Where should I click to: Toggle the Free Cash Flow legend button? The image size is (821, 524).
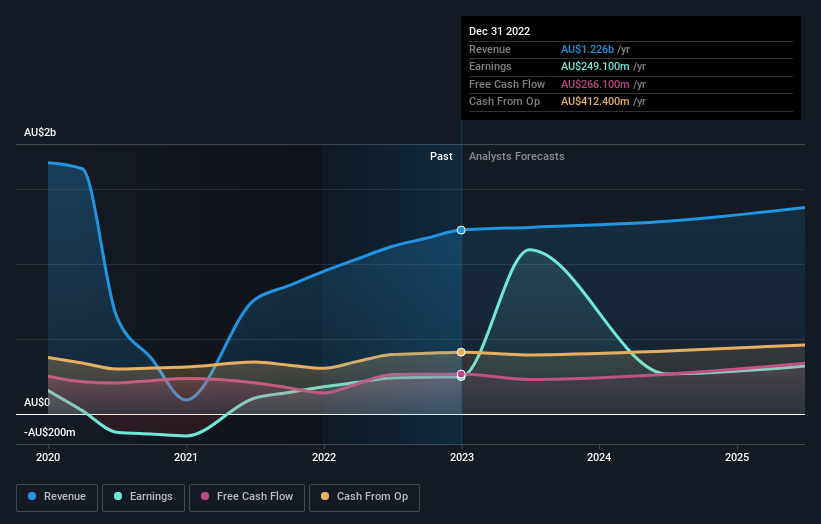247,497
